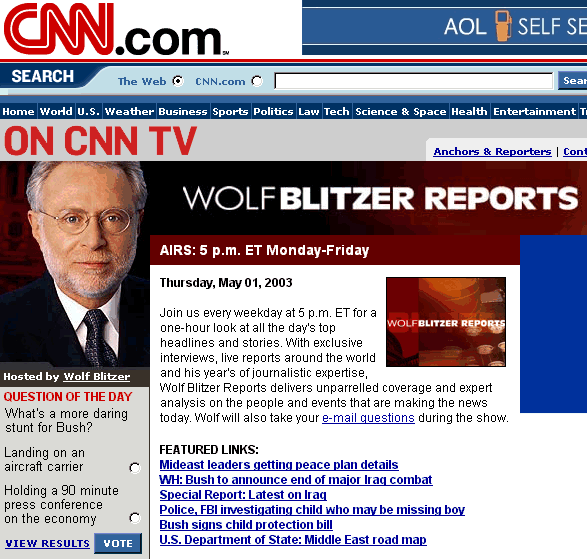Open the e-mail questions link
The image size is (587, 559).
tap(368, 417)
